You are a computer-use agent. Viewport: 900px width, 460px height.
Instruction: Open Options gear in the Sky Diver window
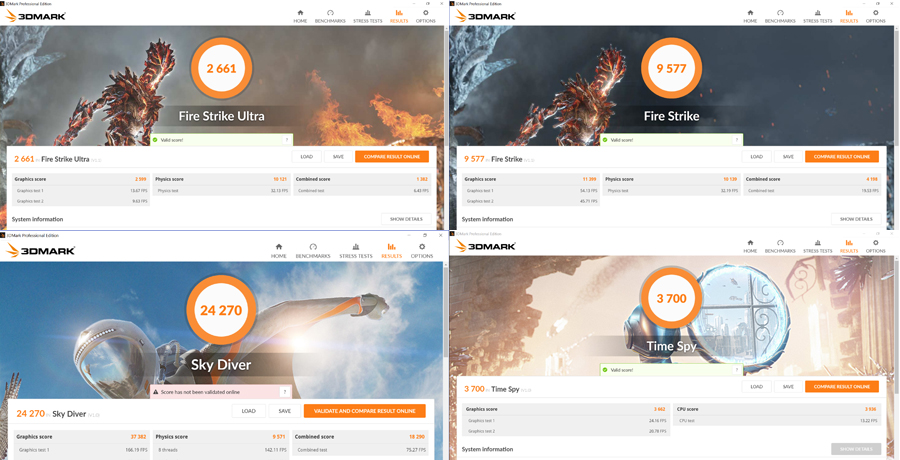422,250
